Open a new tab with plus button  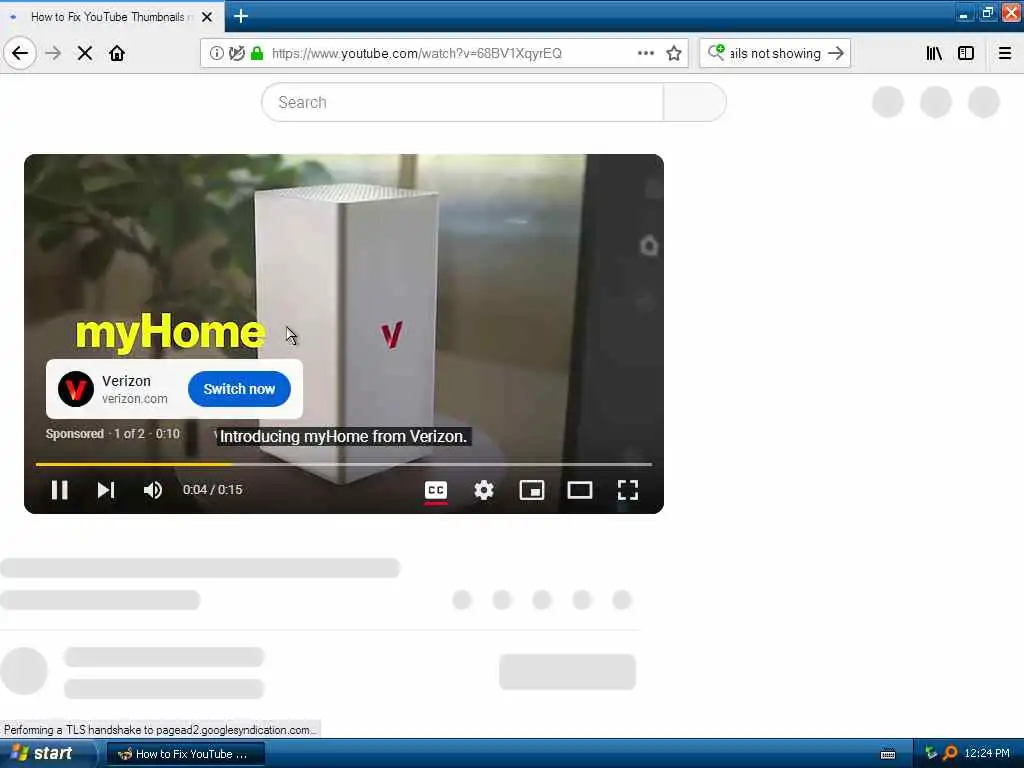click(240, 16)
